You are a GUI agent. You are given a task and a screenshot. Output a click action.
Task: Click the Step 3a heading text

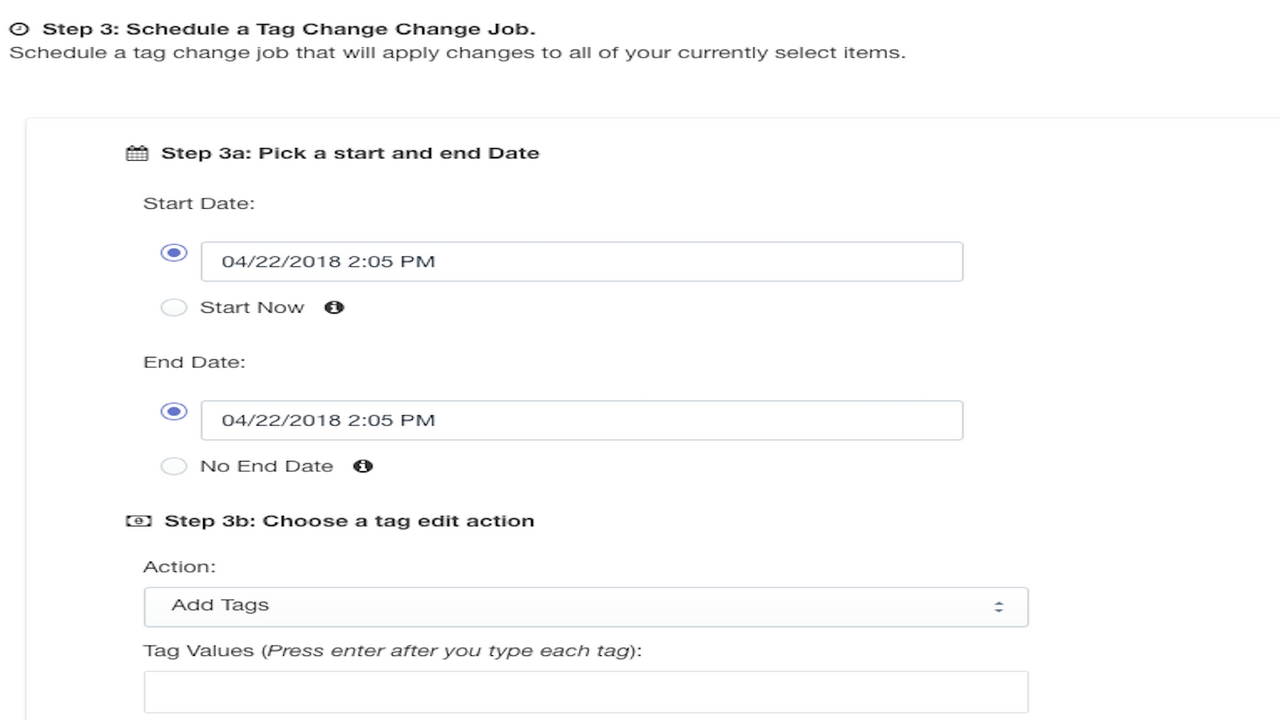[x=350, y=152]
